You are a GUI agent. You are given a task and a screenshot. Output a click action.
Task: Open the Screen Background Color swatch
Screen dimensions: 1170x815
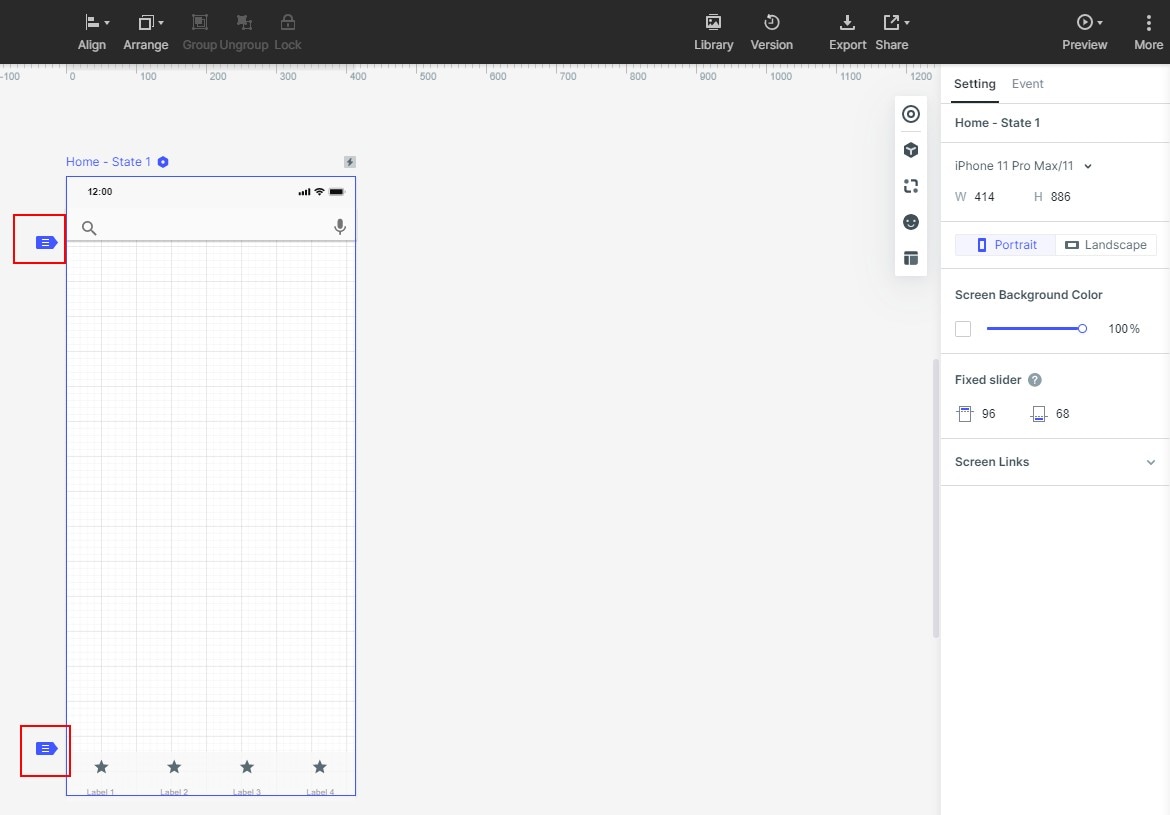coord(963,329)
